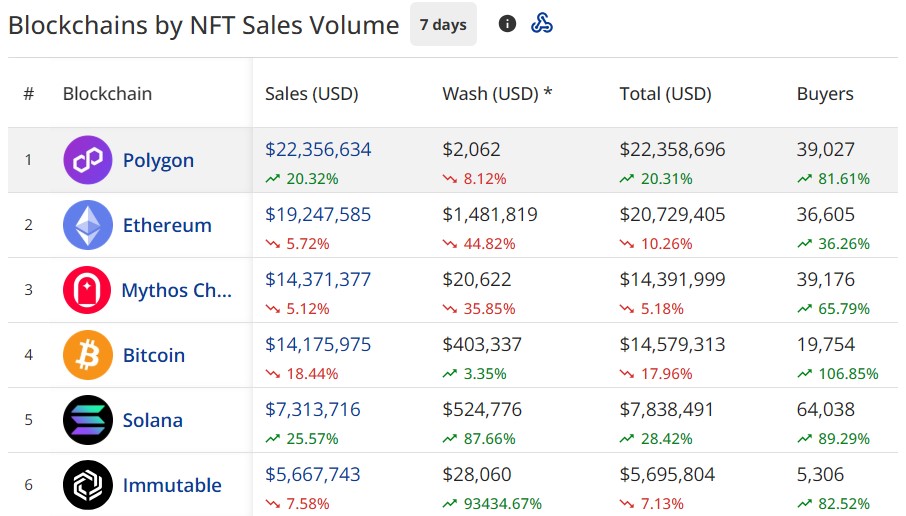
Task: Sort by Wash (USD) column header
Action: click(497, 94)
